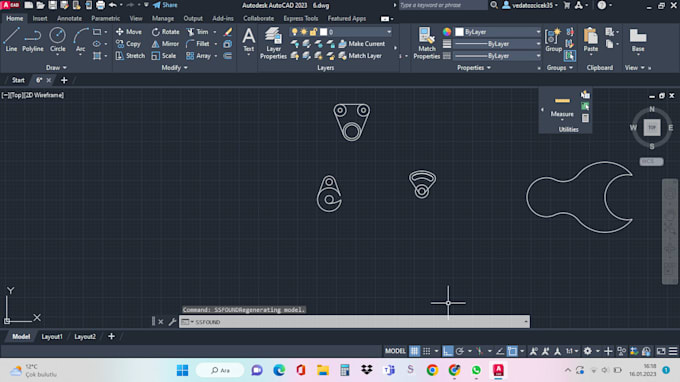Click the Move tool
Image resolution: width=680 pixels, height=382 pixels.
click(129, 32)
